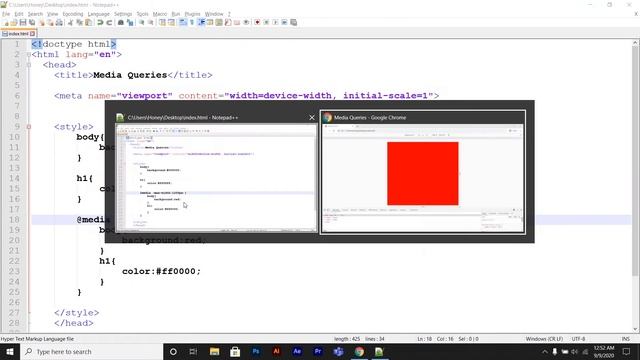The height and width of the screenshot is (360, 640).
Task: Open Google Chrome from the taskbar
Action: [359, 351]
